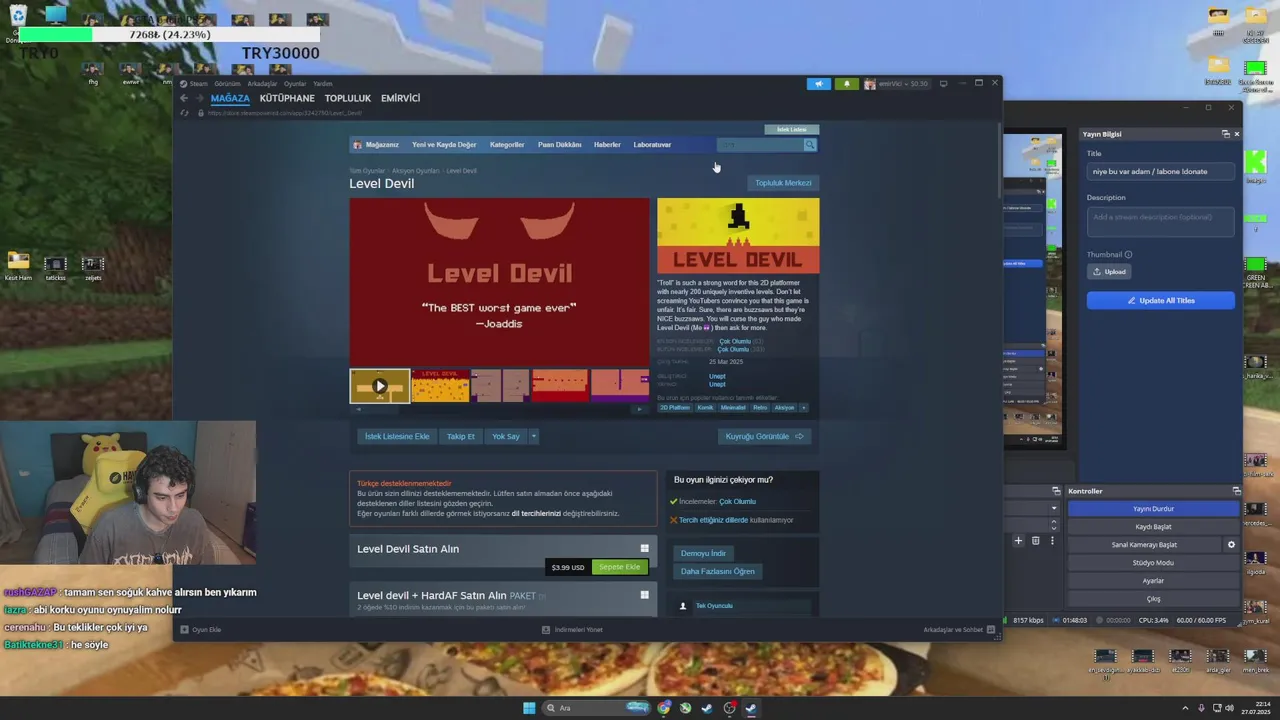Switch to the KÜTÜPHANE tab
Screen dimensions: 1280x720
coord(287,98)
